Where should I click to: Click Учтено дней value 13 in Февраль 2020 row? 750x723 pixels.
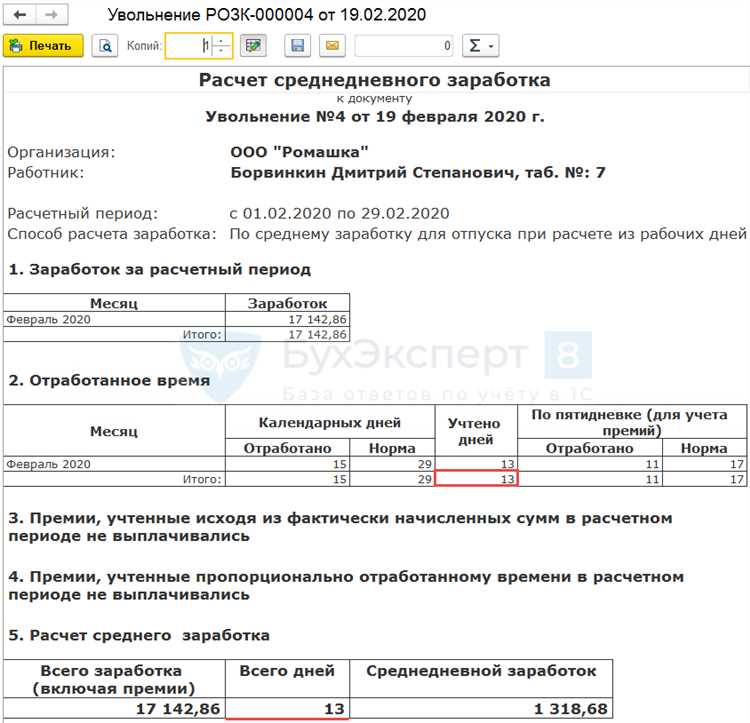(476, 464)
